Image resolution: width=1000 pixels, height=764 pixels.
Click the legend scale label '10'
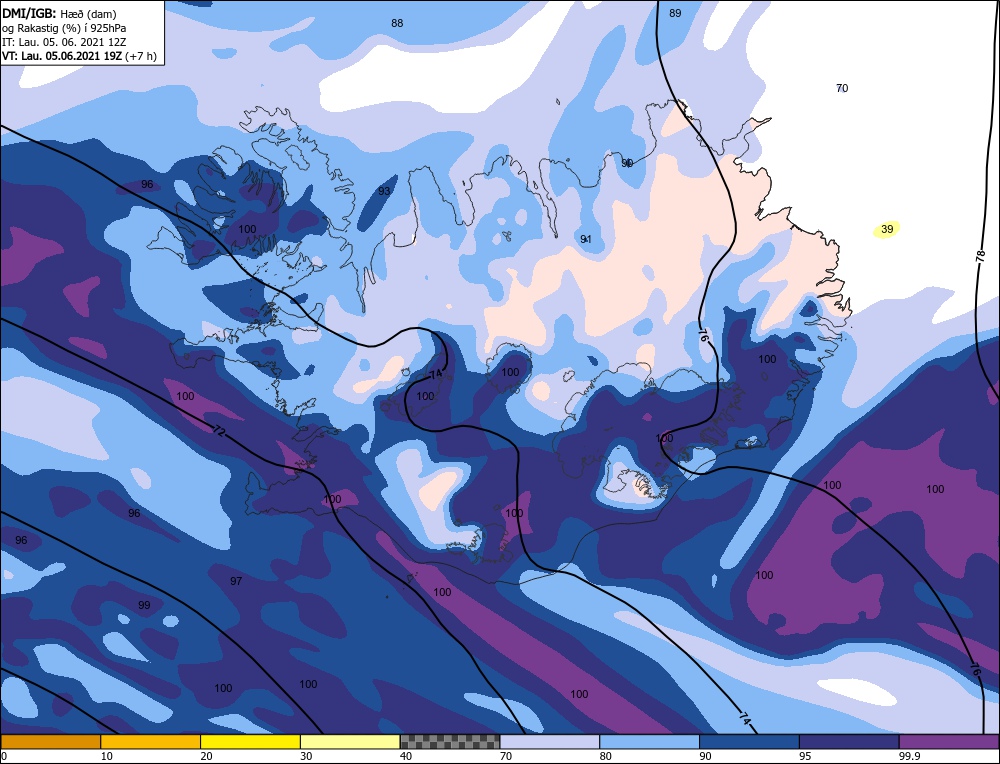107,756
